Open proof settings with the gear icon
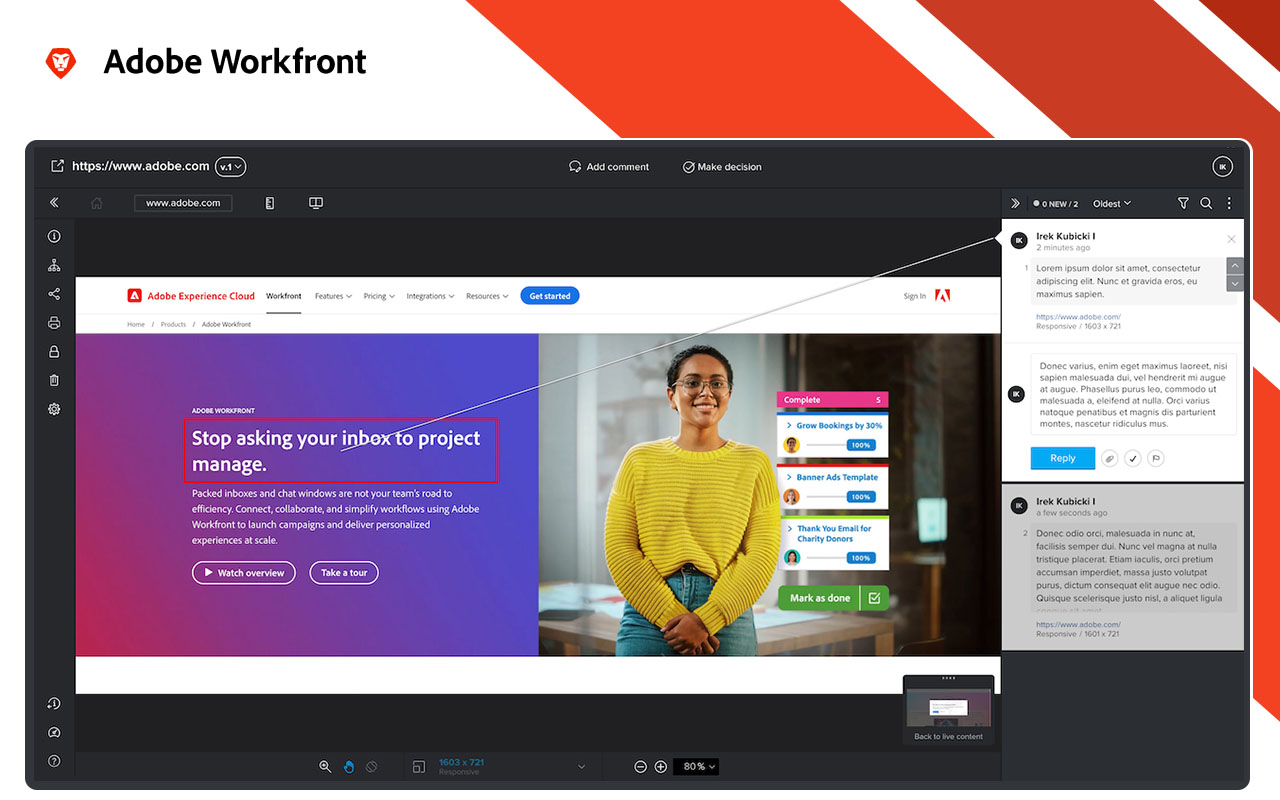The image size is (1280, 800). click(x=54, y=408)
